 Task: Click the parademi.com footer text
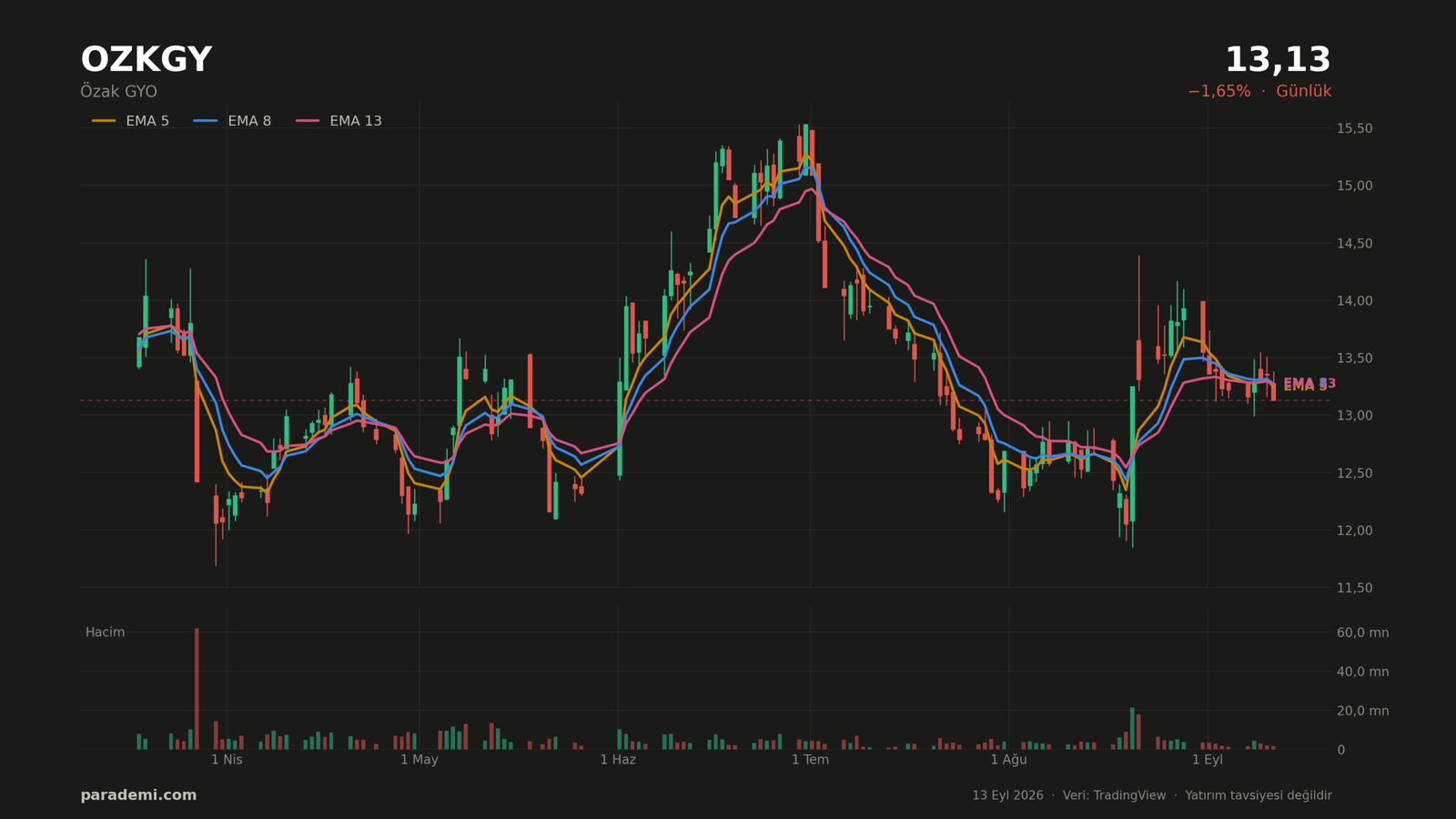pyautogui.click(x=138, y=795)
